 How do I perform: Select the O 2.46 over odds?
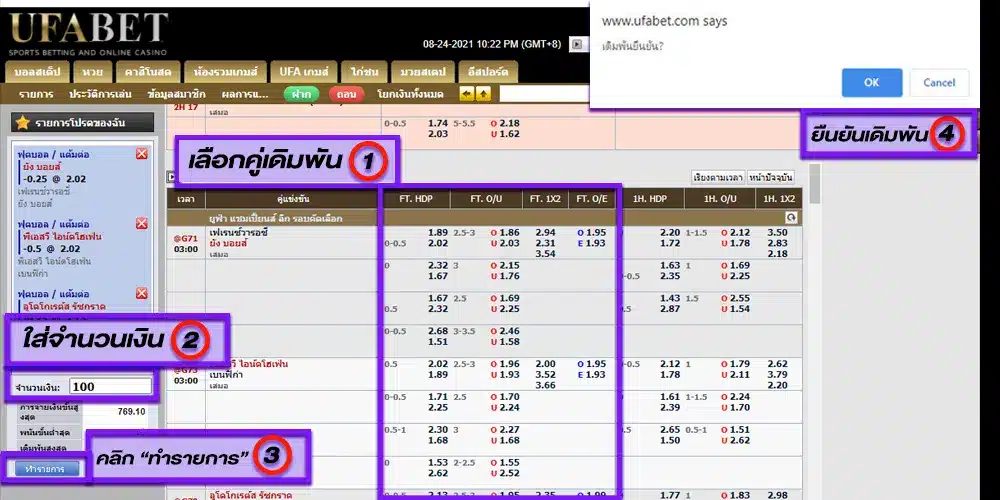(504, 331)
